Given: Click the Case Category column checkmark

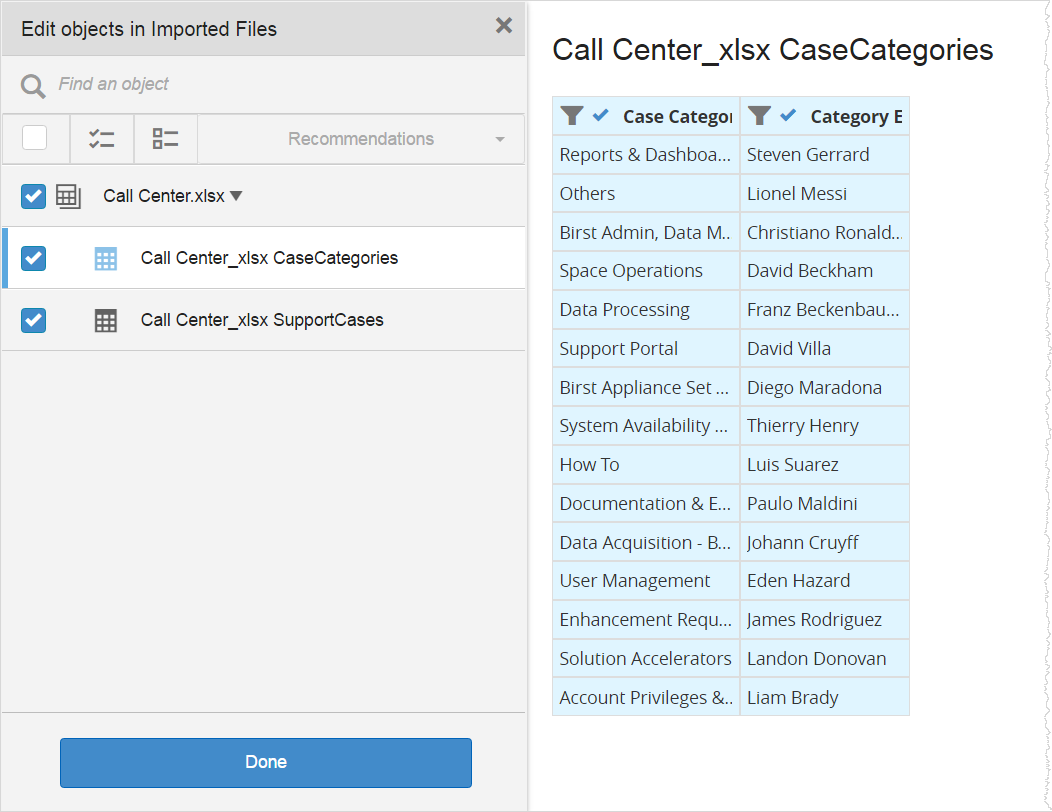Looking at the screenshot, I should pyautogui.click(x=600, y=116).
